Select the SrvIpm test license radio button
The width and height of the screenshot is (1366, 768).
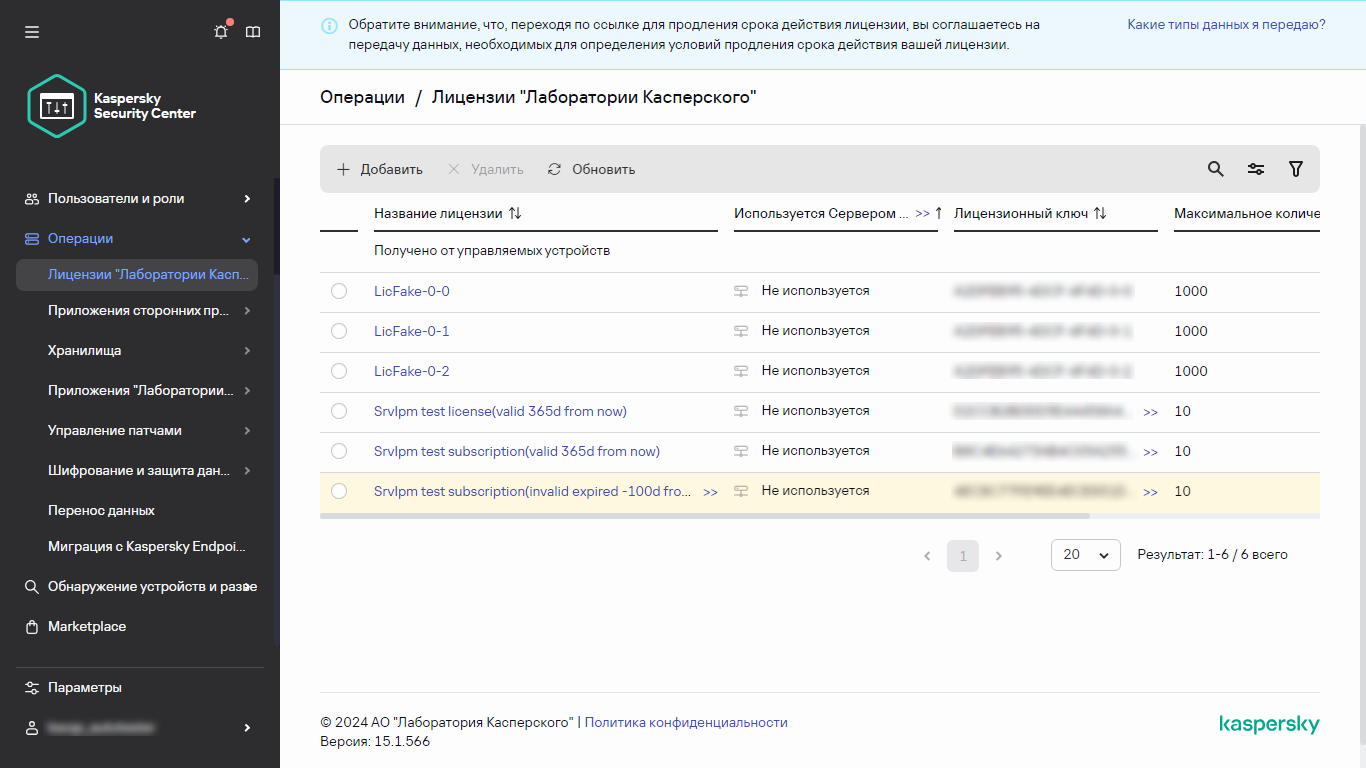339,411
